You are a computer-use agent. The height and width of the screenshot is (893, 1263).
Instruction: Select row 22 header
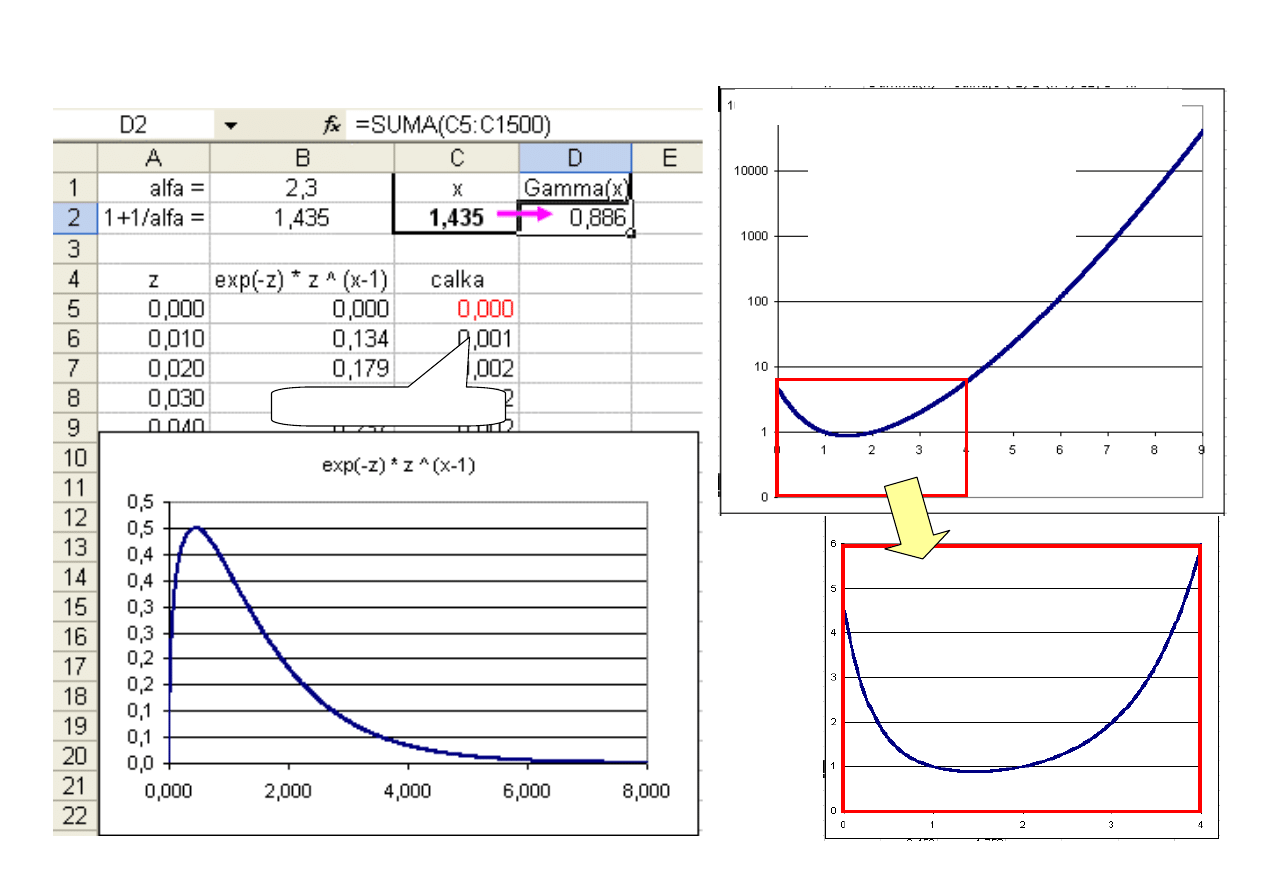coord(75,816)
